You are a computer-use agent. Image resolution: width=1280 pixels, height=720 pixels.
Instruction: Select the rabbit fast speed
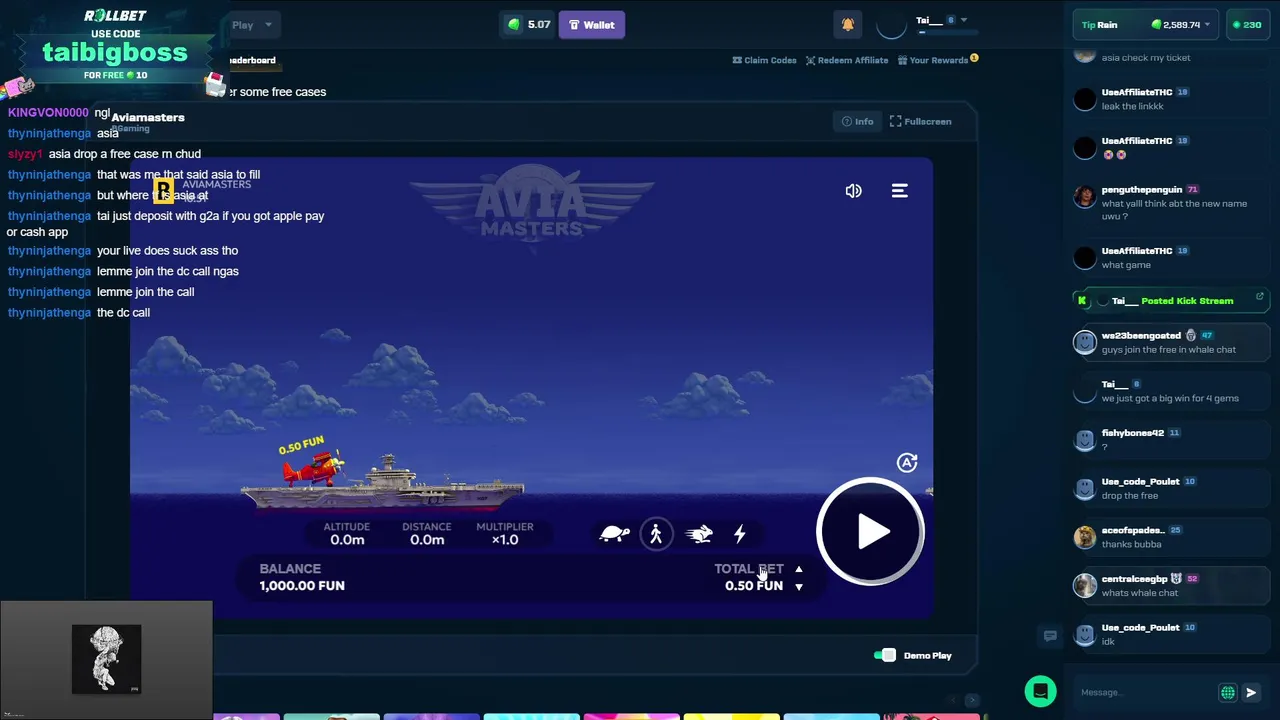699,534
